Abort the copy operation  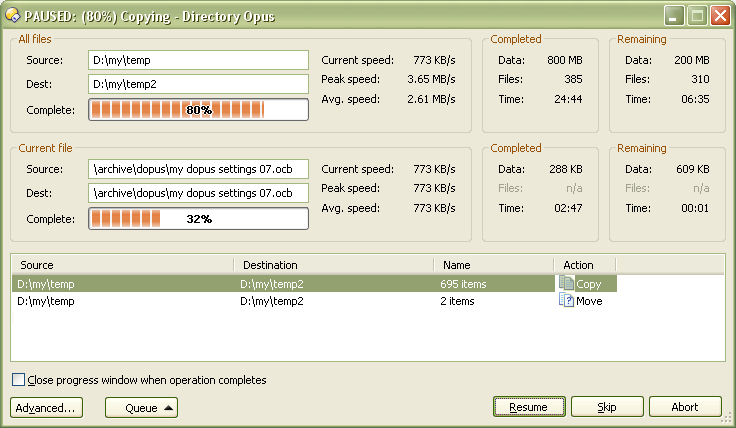pos(685,407)
